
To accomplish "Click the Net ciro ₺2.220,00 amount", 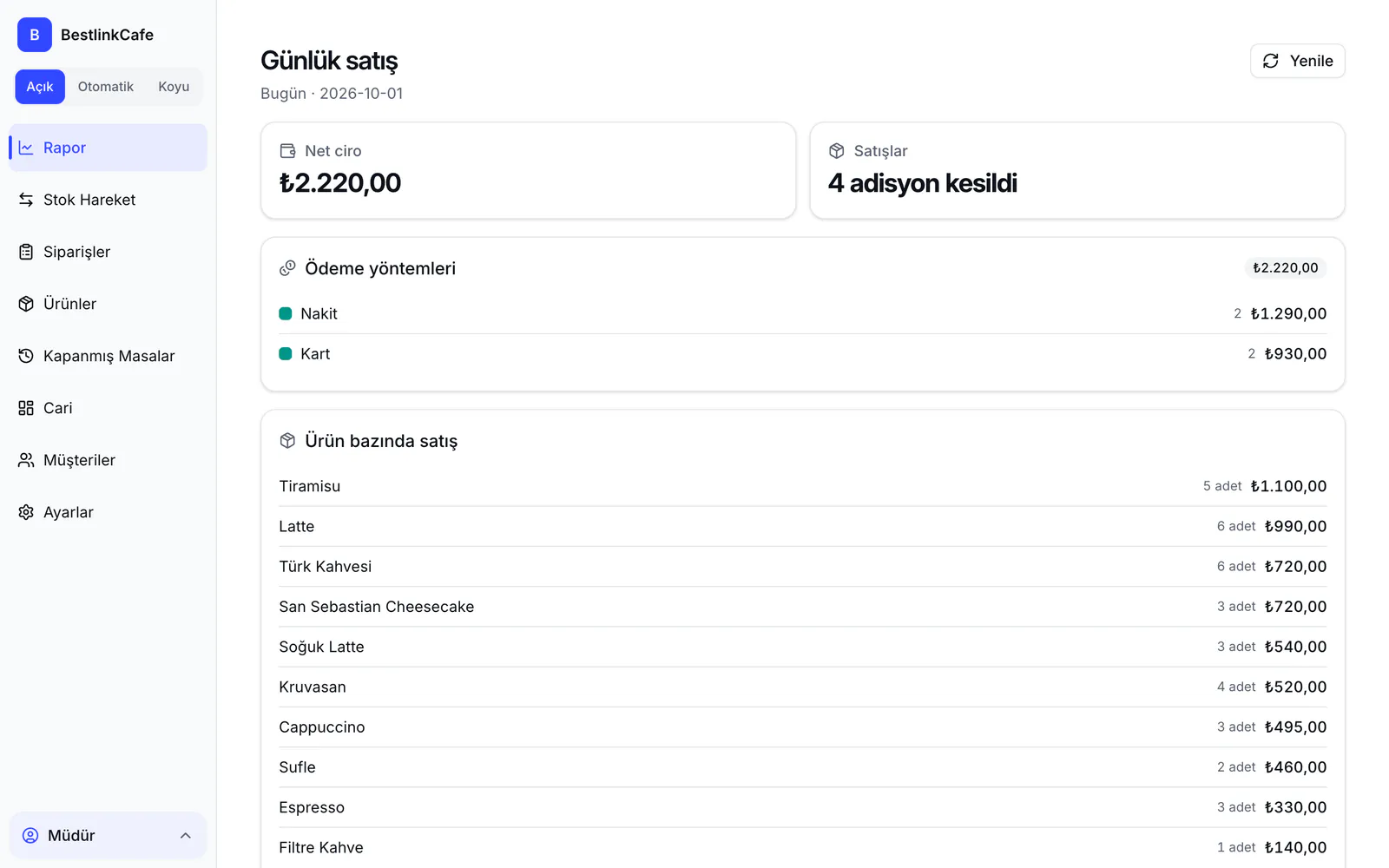I will pos(340,183).
